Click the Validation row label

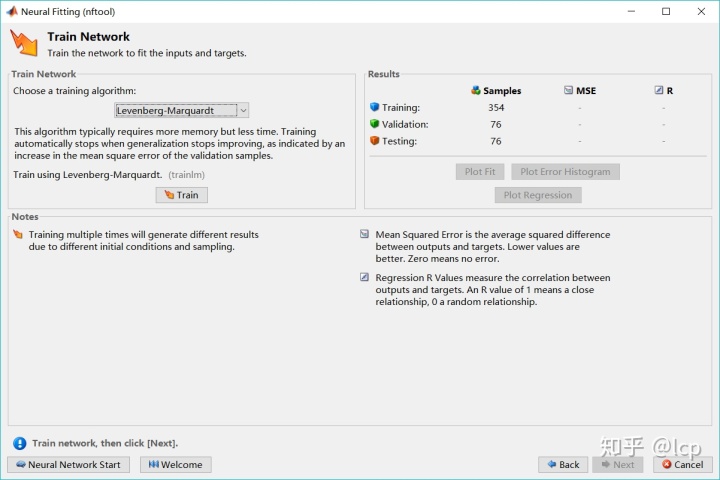405,124
